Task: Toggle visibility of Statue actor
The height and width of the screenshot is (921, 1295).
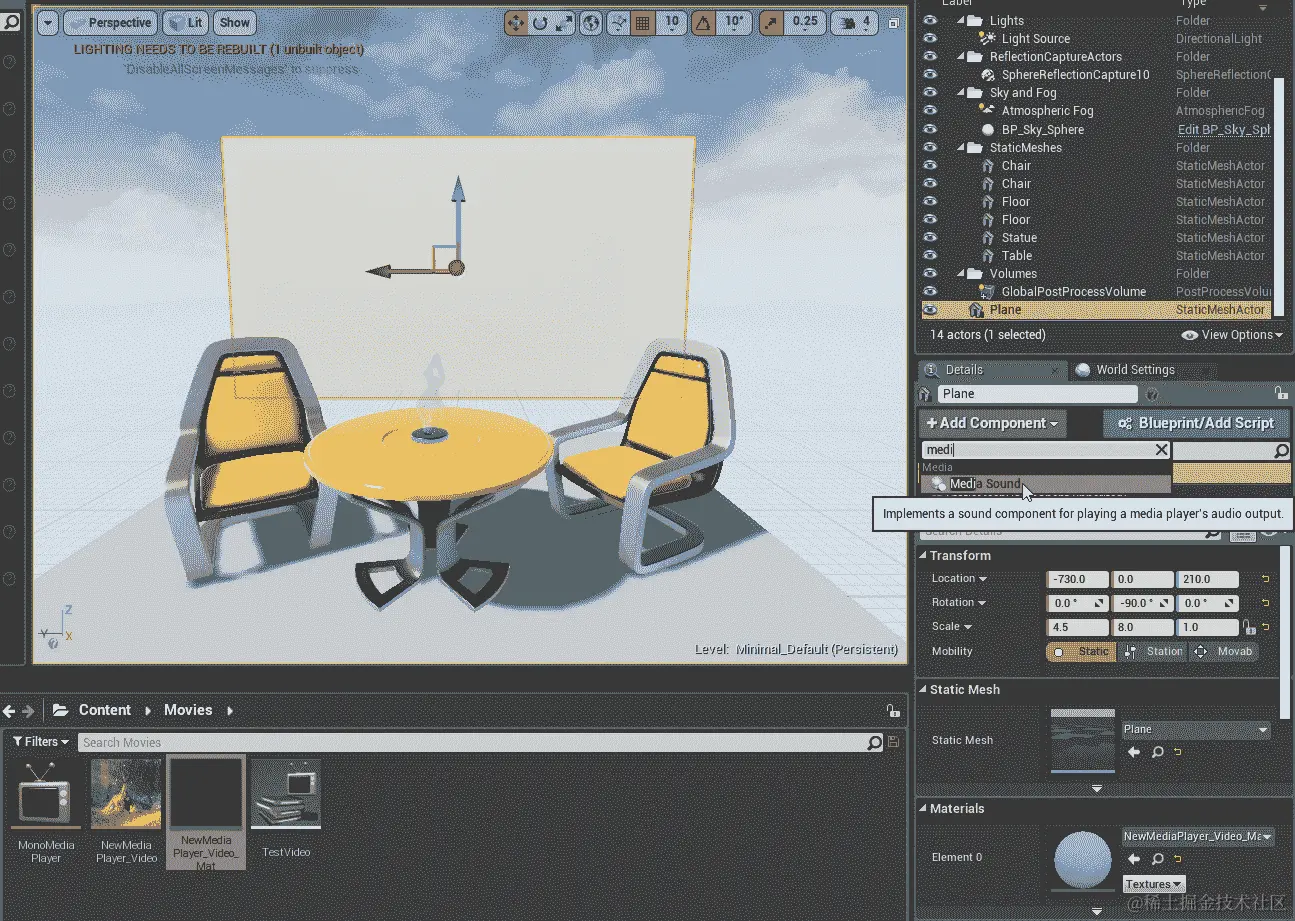Action: [x=930, y=237]
